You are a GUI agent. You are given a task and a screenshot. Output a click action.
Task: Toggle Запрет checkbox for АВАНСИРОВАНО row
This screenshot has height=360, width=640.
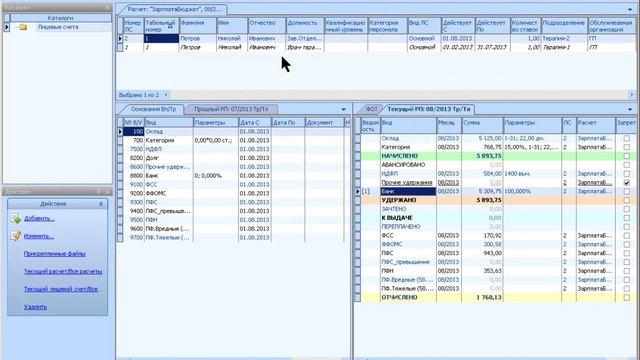[626, 165]
